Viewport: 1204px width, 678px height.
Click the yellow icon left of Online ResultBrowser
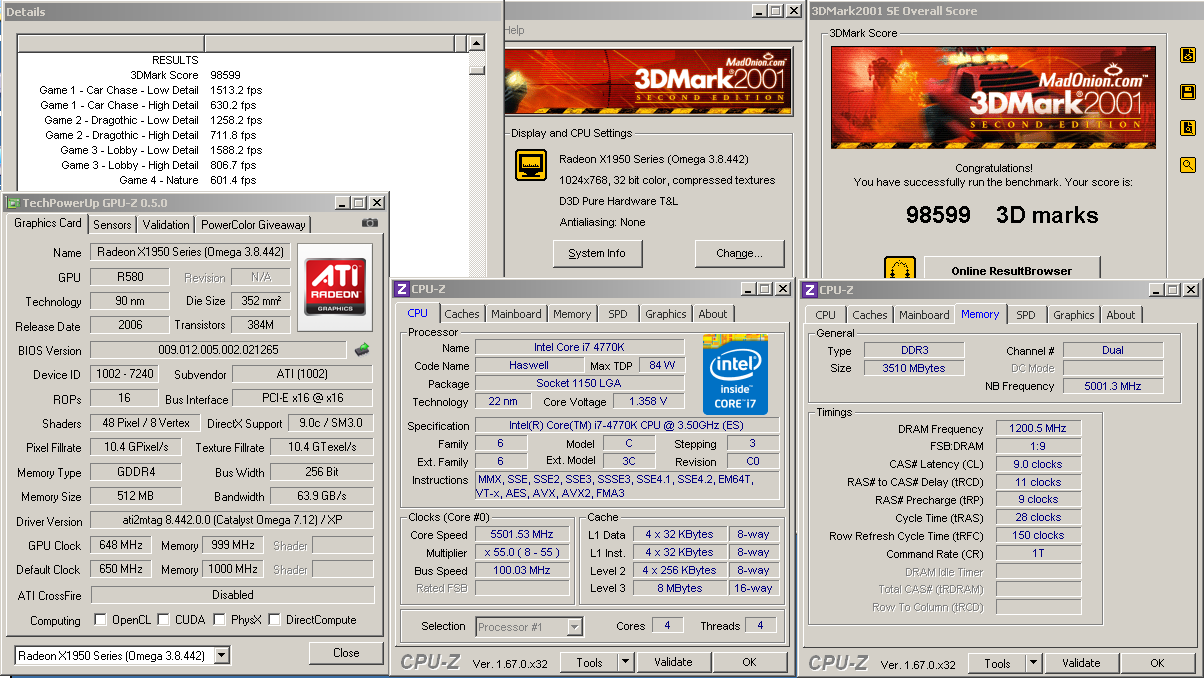point(900,268)
